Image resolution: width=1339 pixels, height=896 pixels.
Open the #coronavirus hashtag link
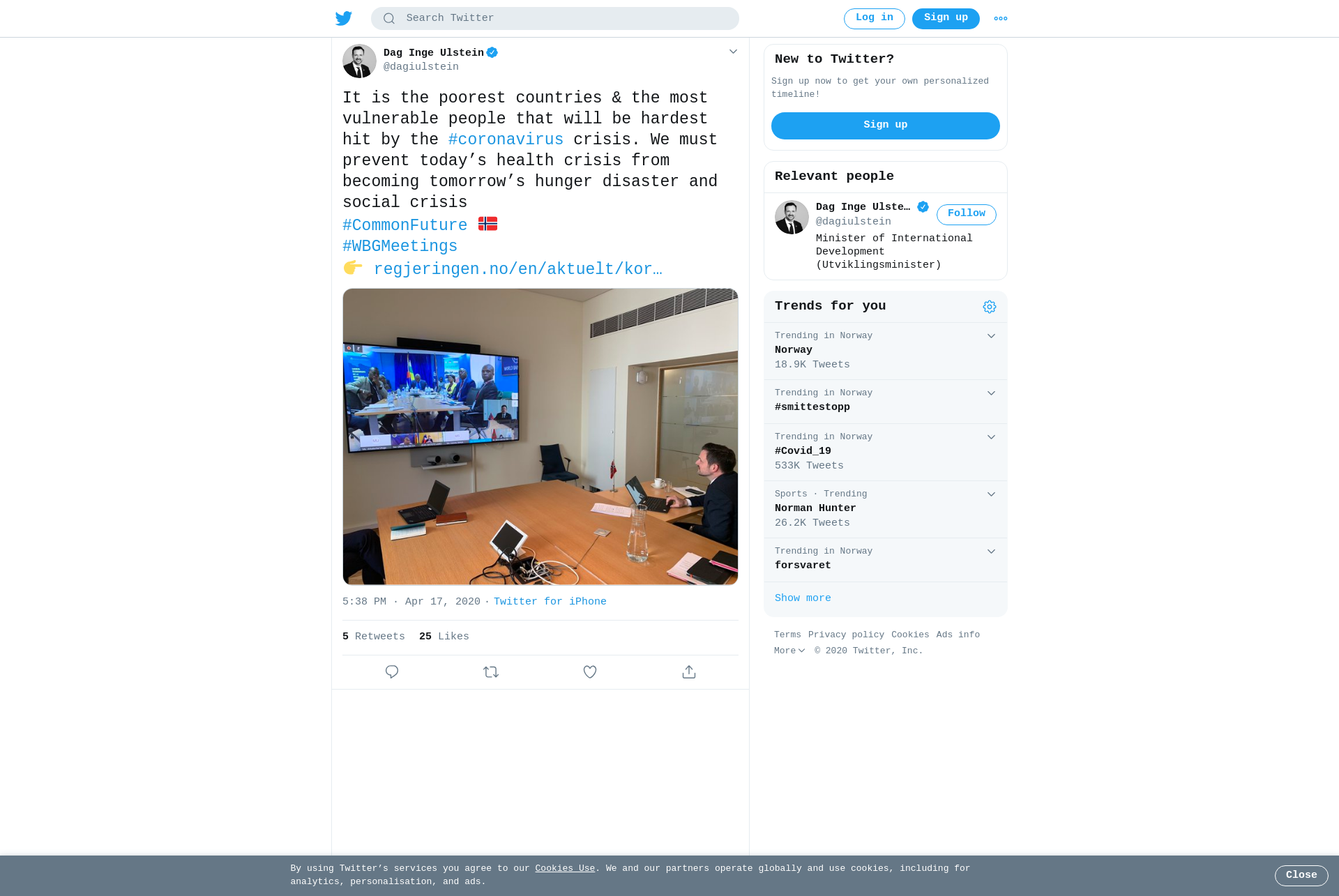pos(506,139)
